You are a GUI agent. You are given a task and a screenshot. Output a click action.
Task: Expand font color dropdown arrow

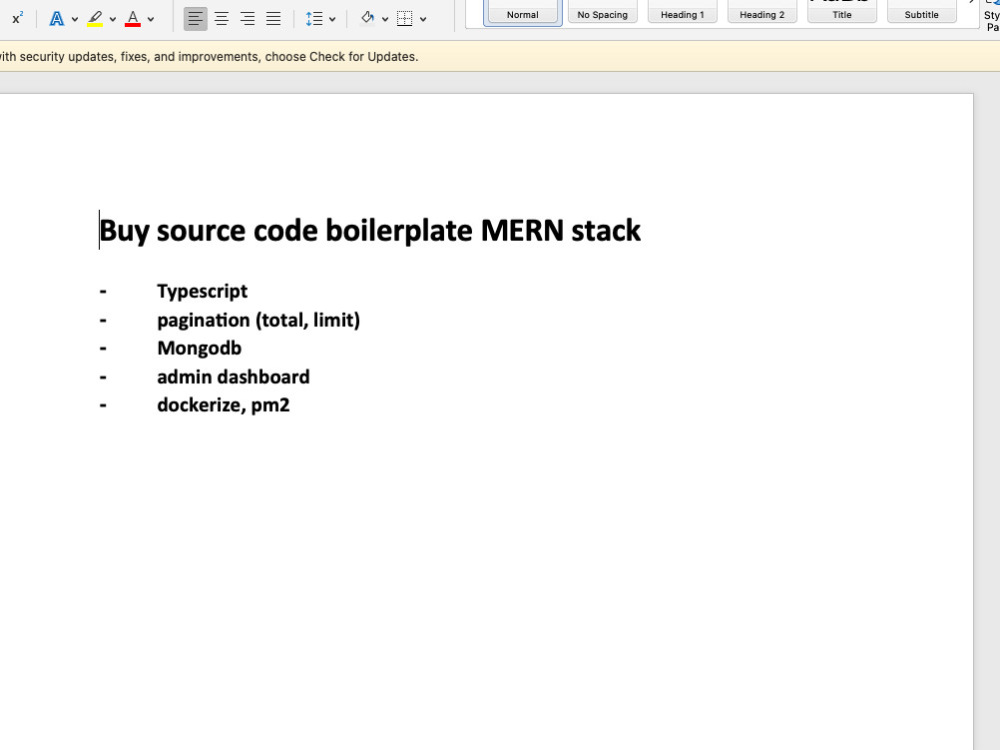point(151,19)
